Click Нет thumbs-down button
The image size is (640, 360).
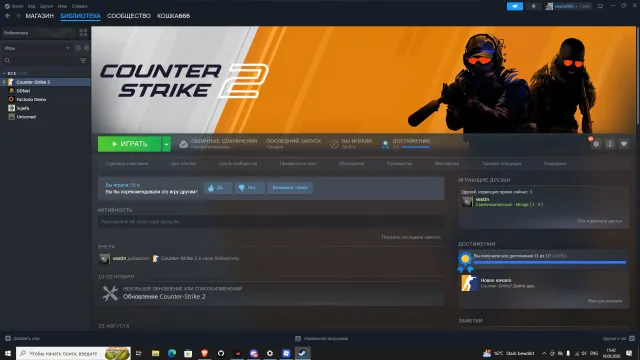[249, 188]
